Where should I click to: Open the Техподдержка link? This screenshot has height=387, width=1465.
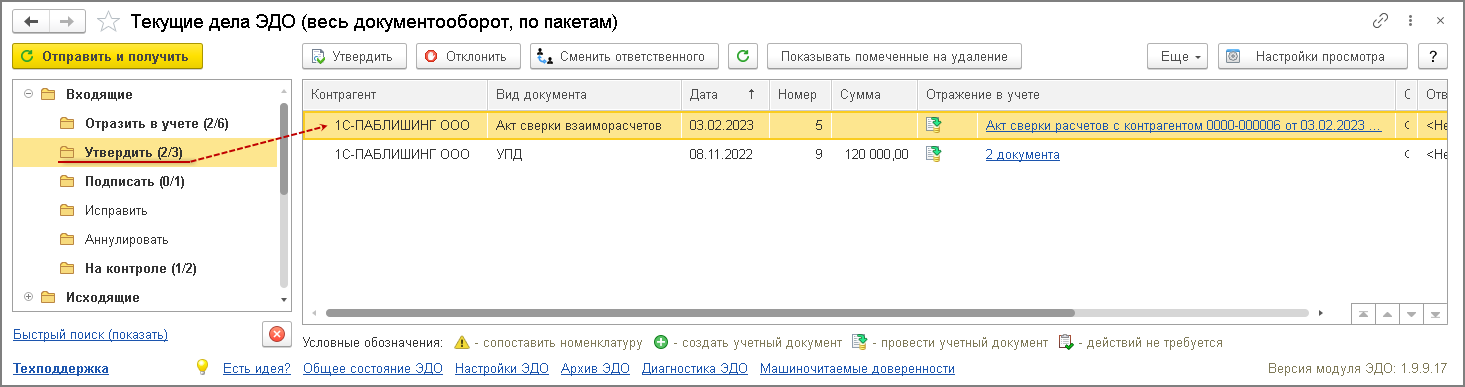(61, 368)
